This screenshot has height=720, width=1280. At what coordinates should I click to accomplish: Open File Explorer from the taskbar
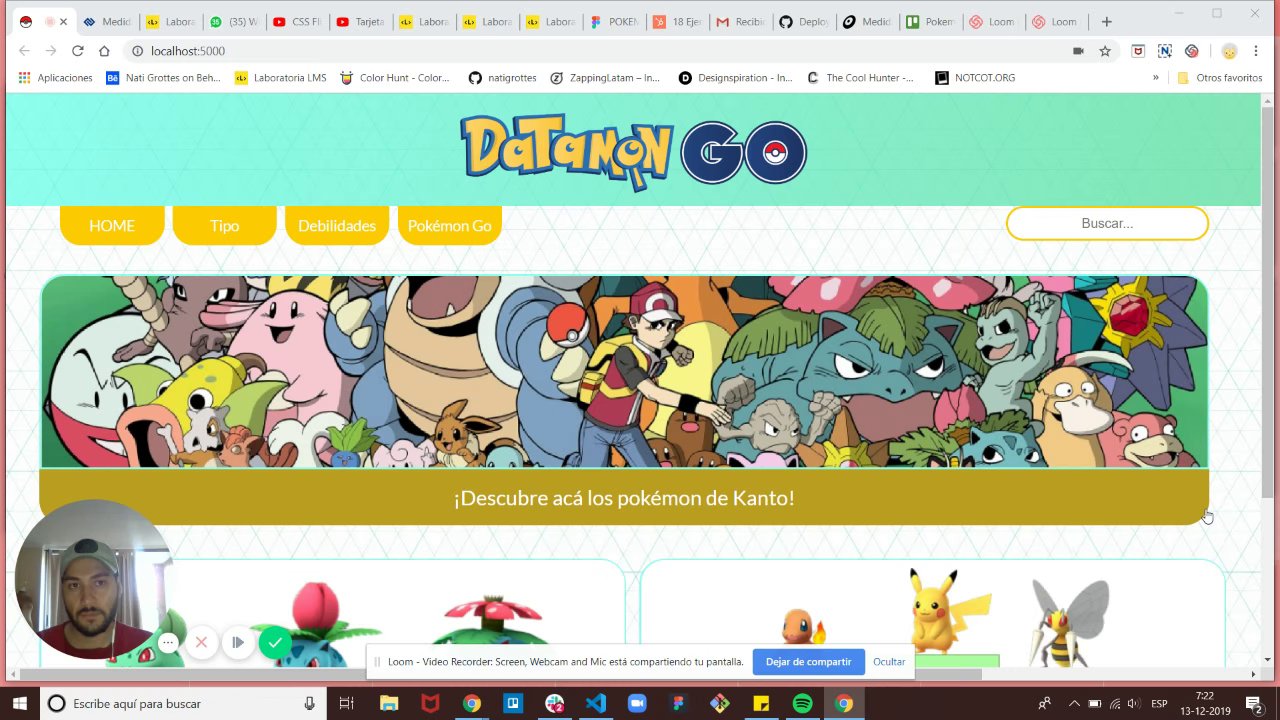tap(388, 703)
